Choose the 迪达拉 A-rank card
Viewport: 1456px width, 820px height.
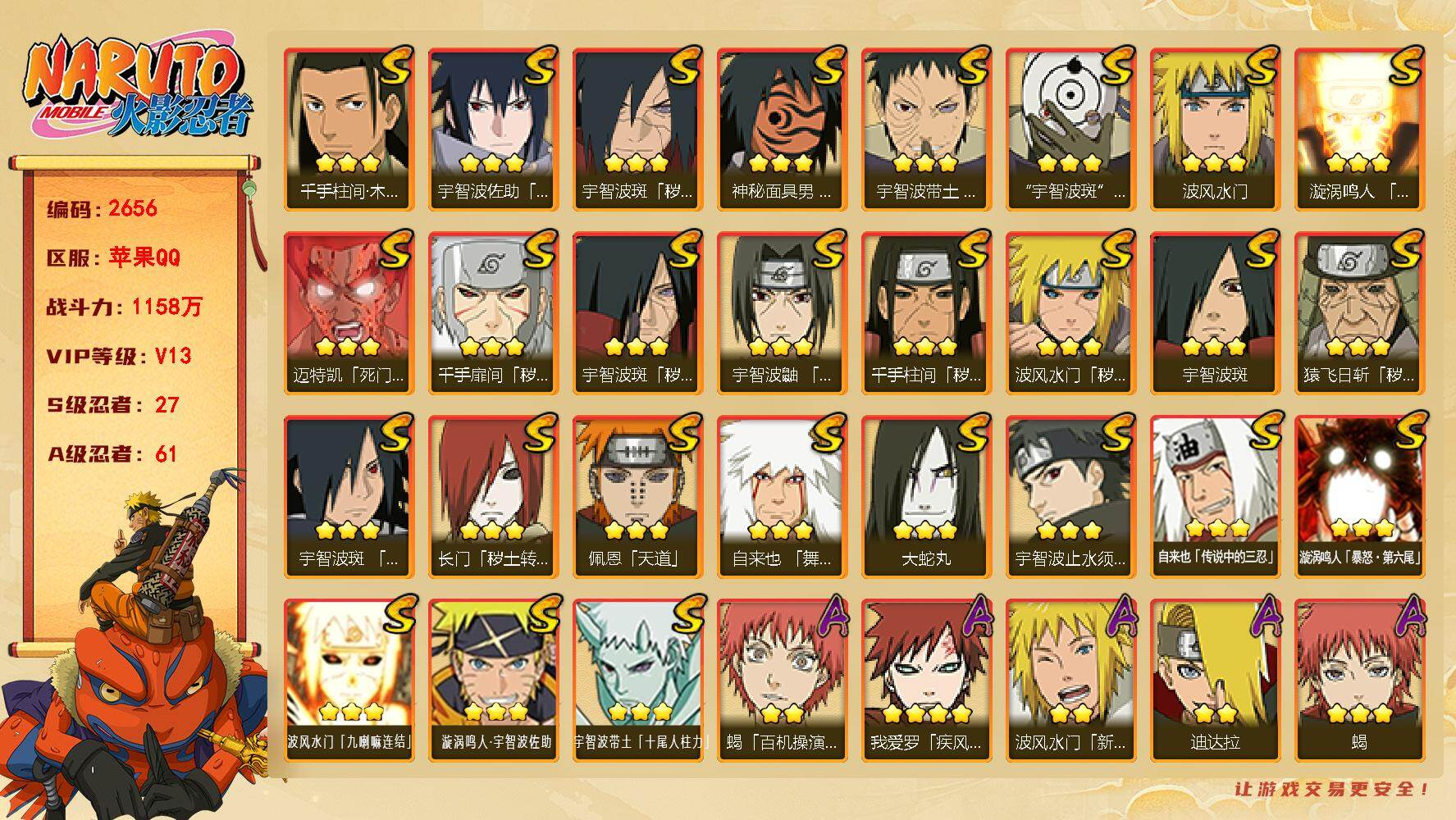(x=1215, y=681)
